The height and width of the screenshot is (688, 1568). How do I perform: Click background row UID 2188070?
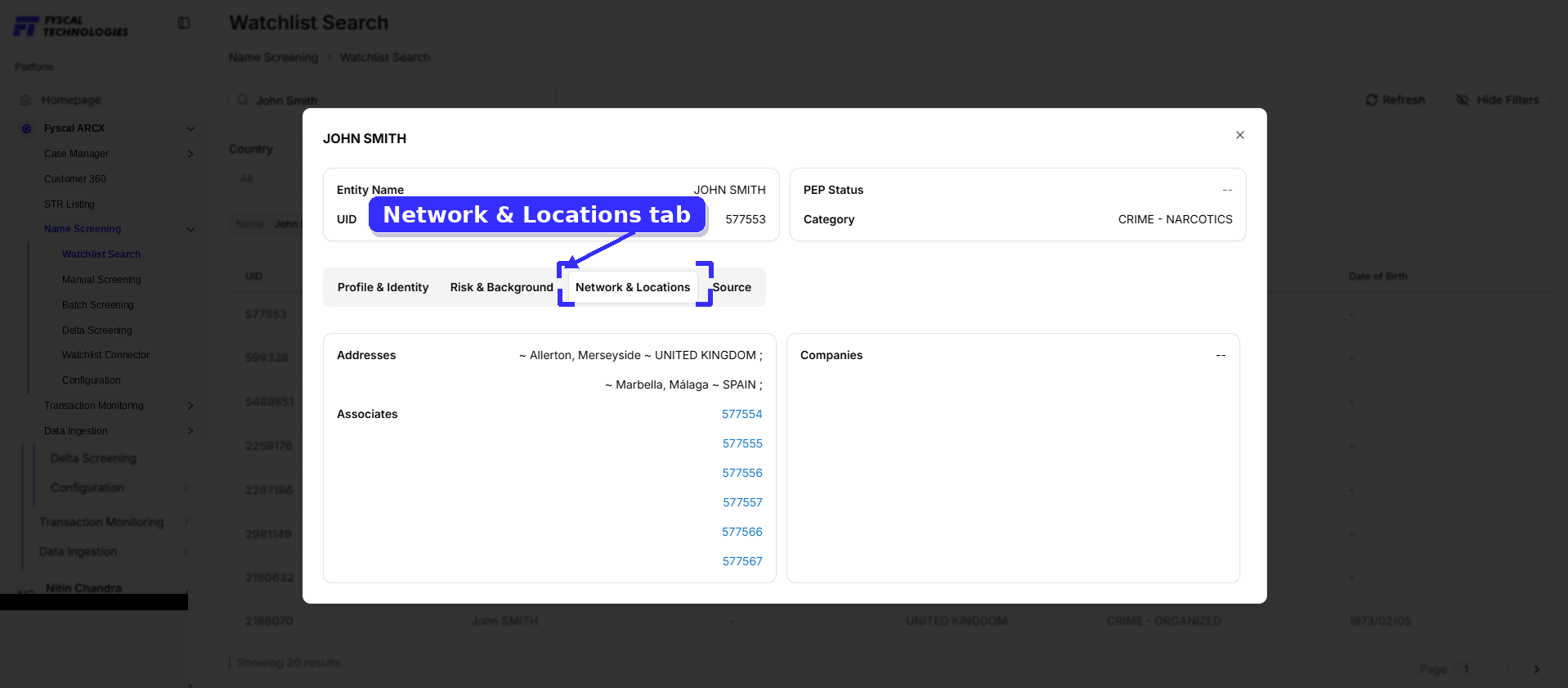pyautogui.click(x=269, y=621)
